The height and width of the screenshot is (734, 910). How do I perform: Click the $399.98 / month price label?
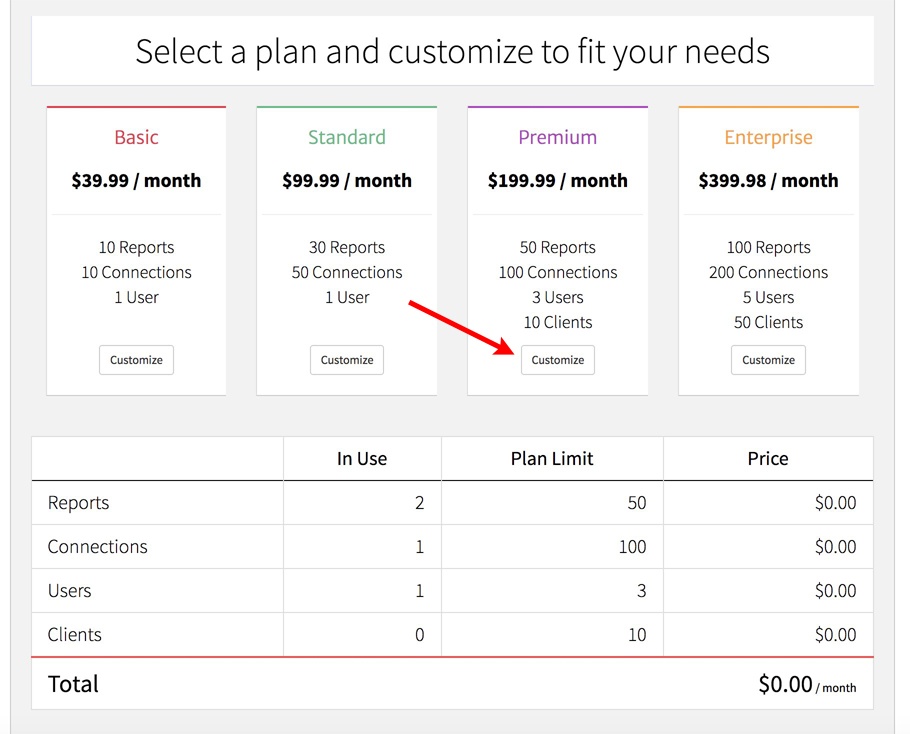coord(768,181)
